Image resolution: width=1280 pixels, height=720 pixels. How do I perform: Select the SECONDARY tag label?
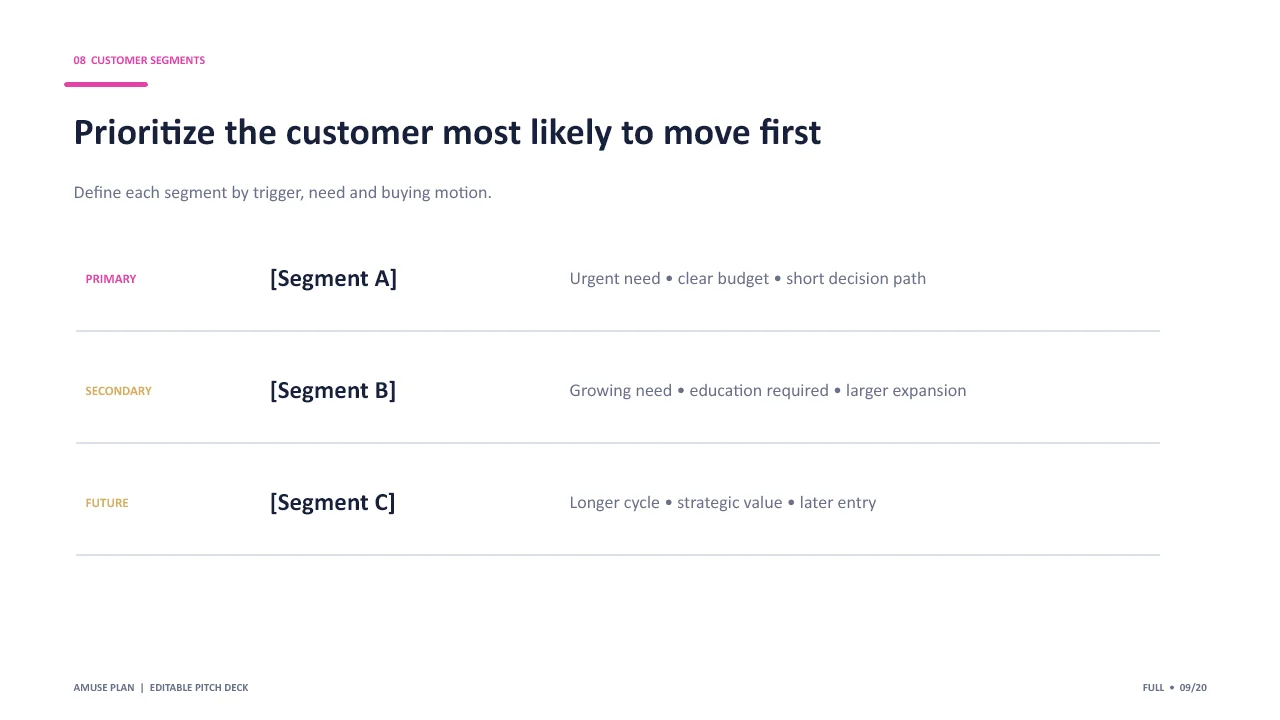point(118,391)
